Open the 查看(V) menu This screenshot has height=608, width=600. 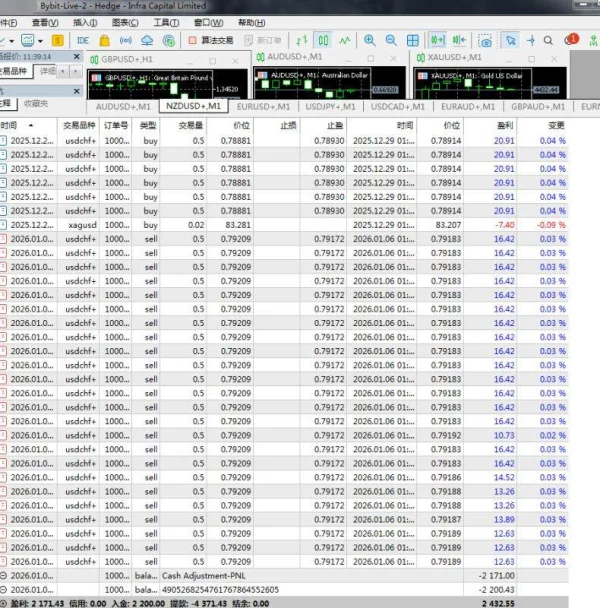click(x=45, y=21)
